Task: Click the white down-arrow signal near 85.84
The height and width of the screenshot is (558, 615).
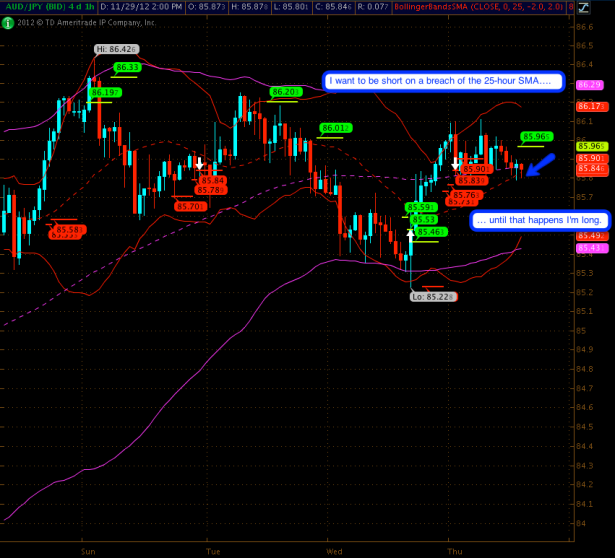Action: coord(199,163)
